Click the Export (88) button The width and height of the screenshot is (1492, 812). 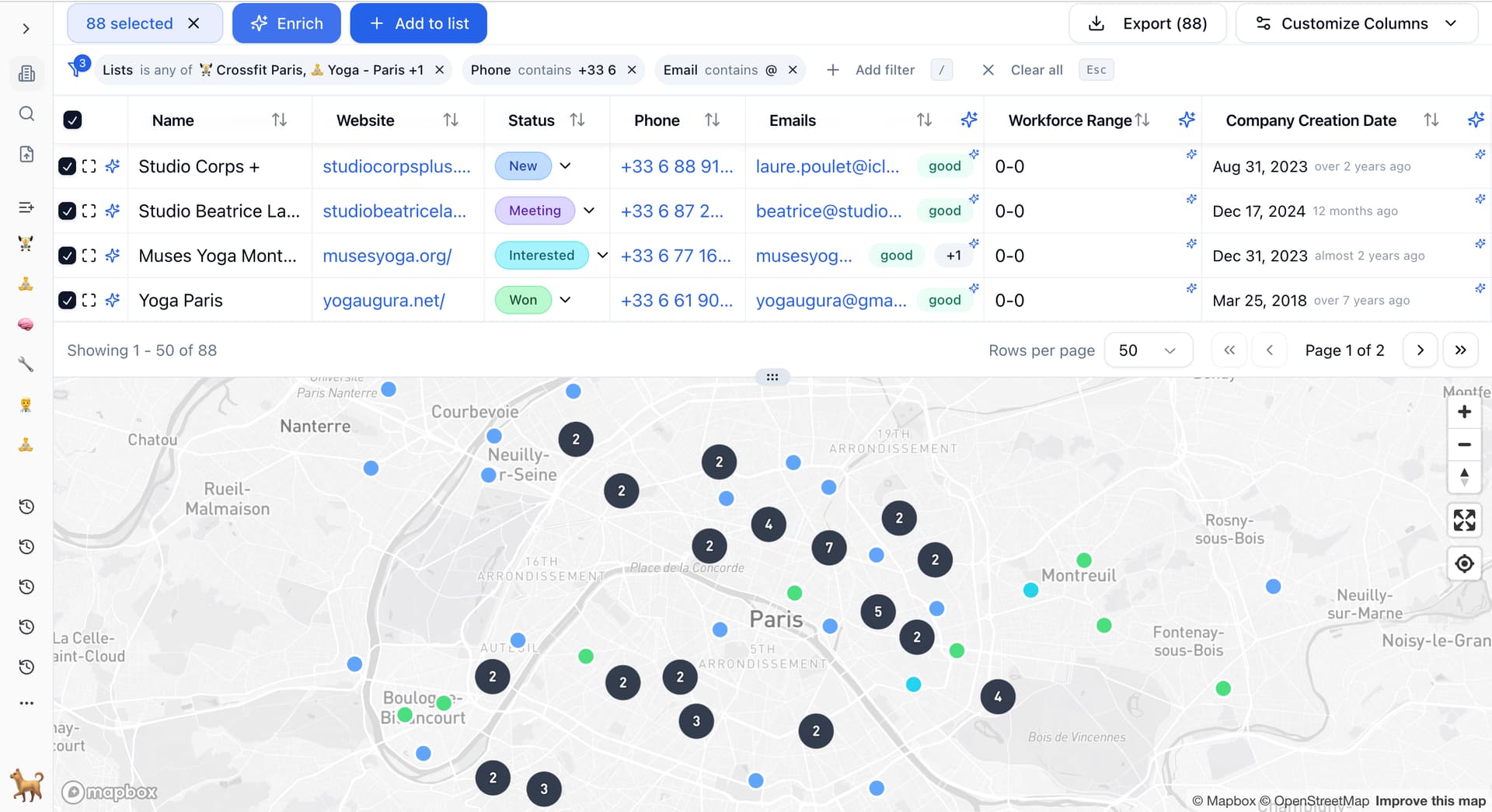pyautogui.click(x=1148, y=23)
